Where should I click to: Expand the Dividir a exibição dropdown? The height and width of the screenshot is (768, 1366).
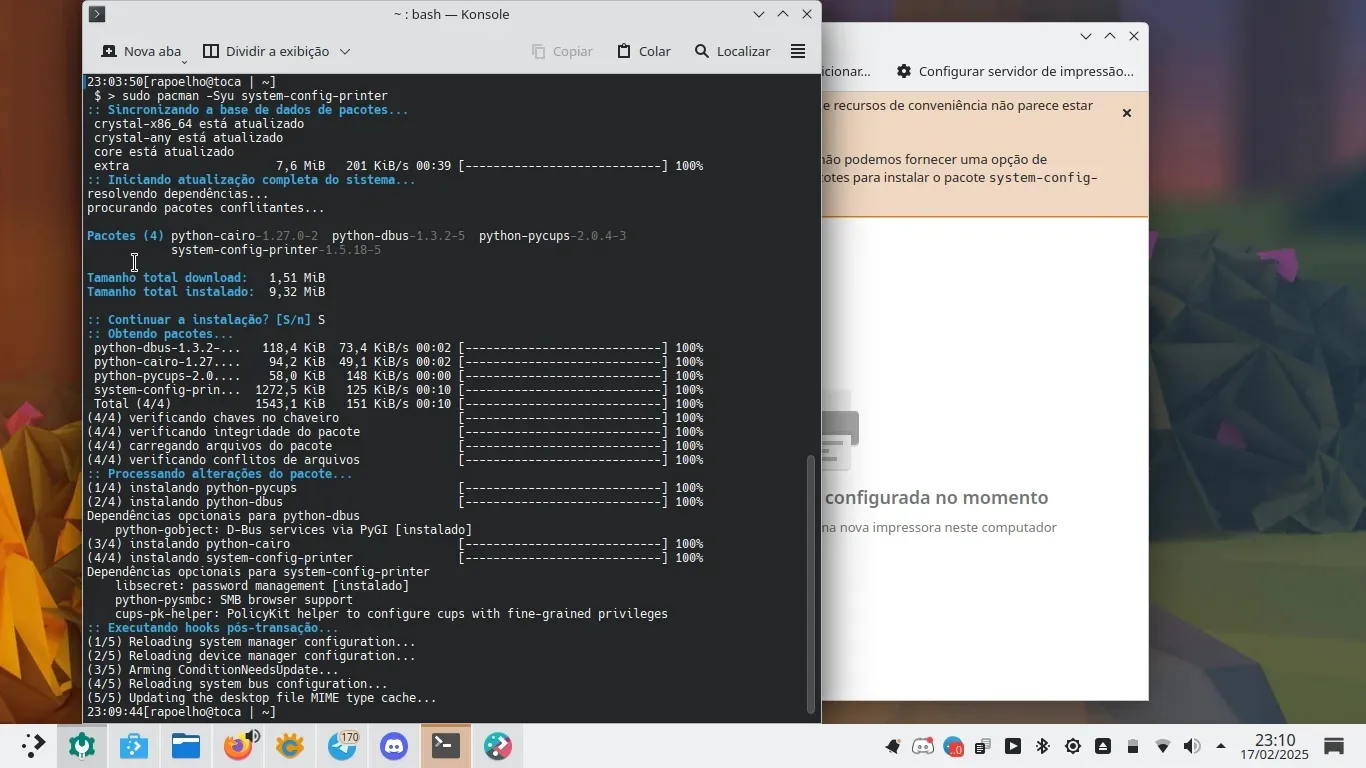pyautogui.click(x=345, y=51)
